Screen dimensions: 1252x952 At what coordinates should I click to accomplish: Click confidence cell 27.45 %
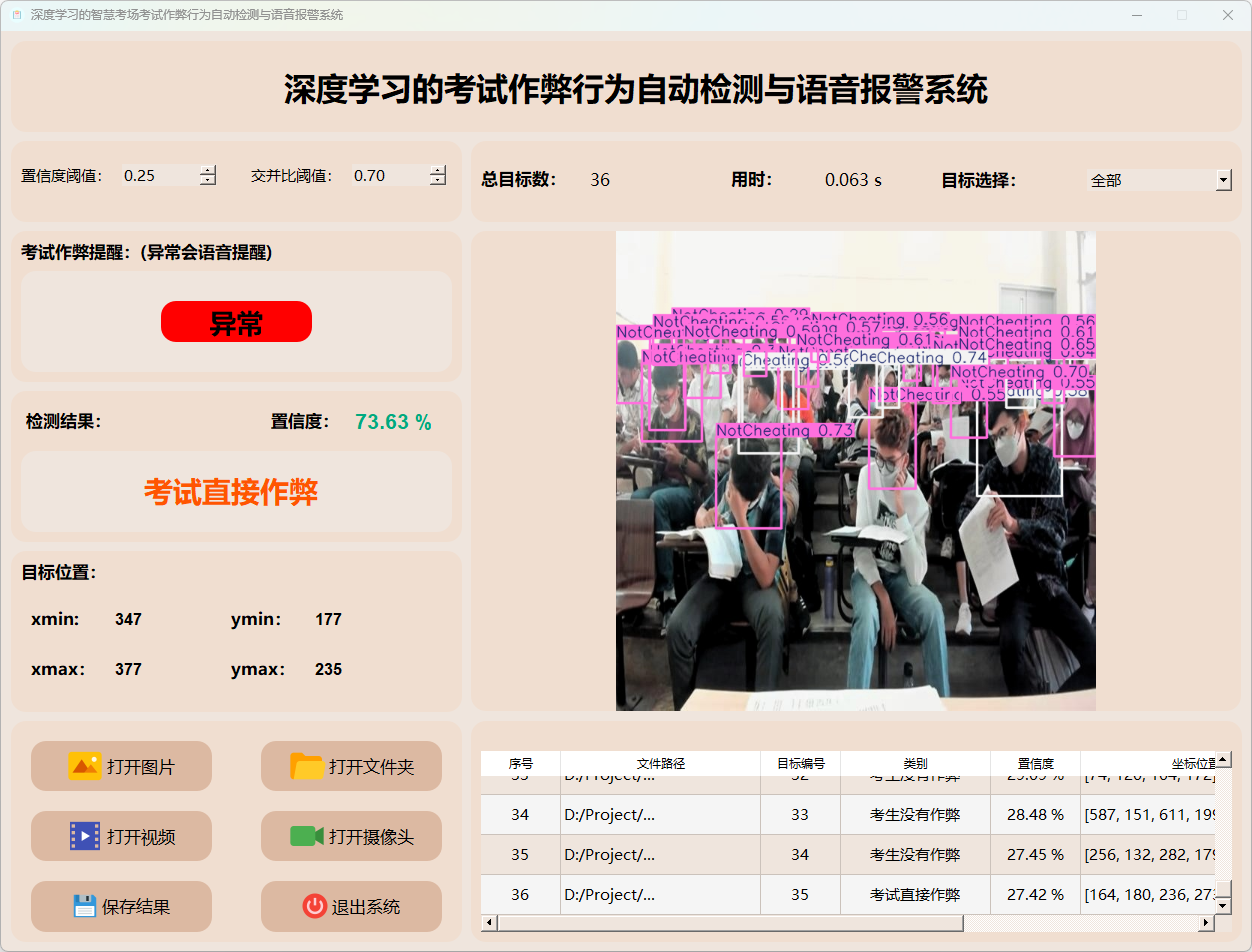[1035, 855]
